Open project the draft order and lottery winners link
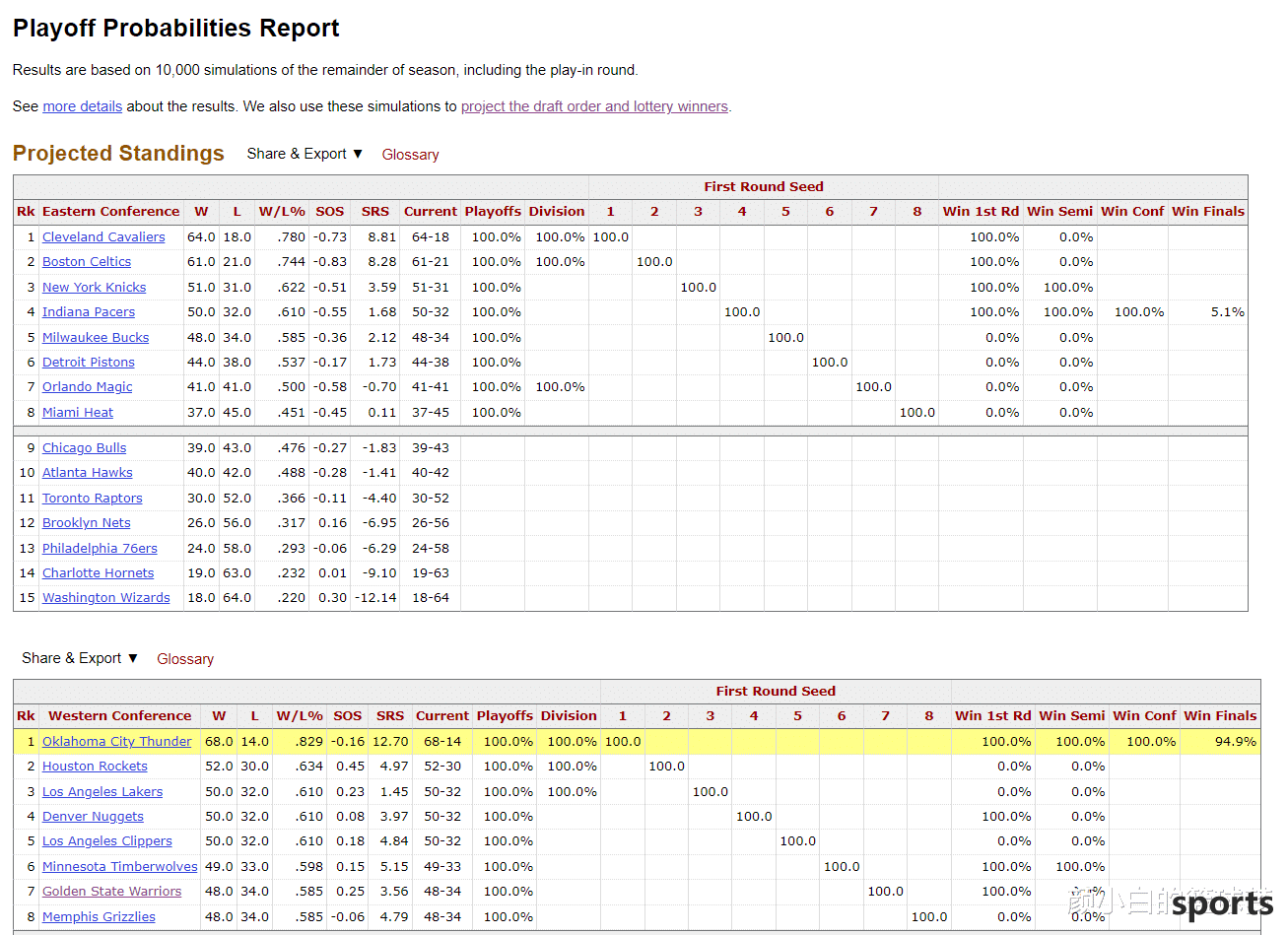 (594, 106)
